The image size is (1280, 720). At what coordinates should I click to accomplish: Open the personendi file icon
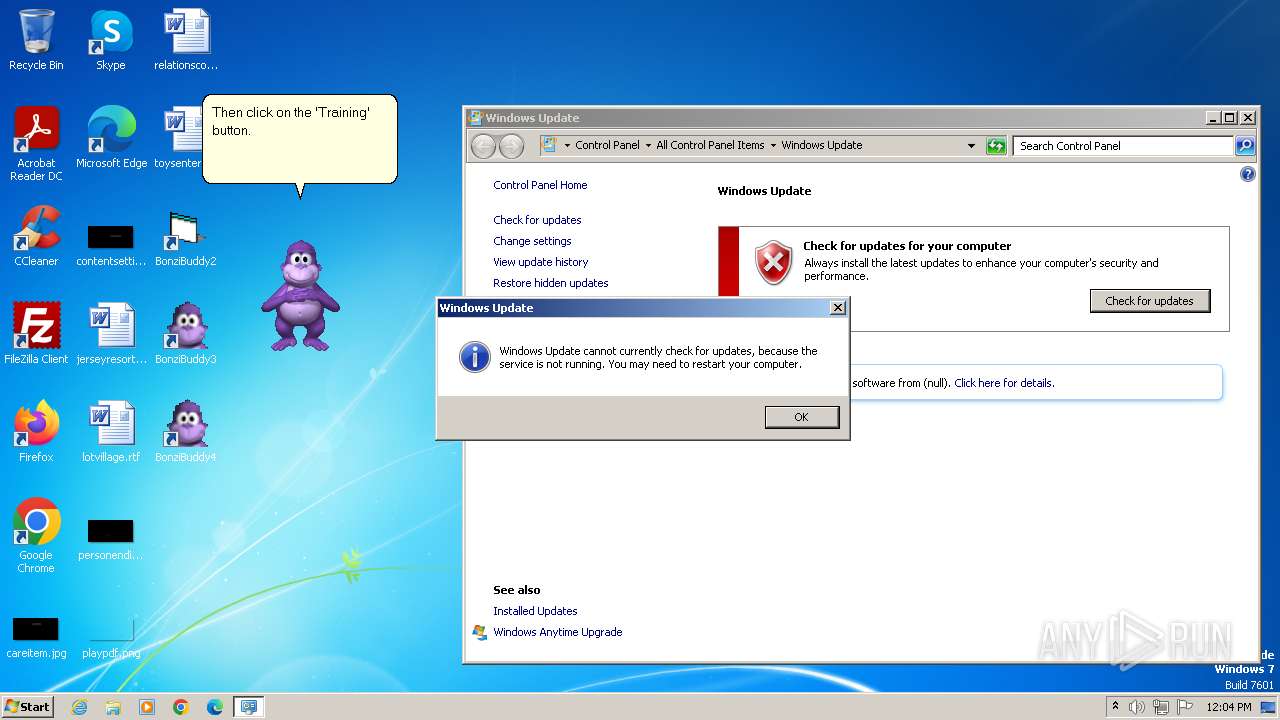[110, 540]
